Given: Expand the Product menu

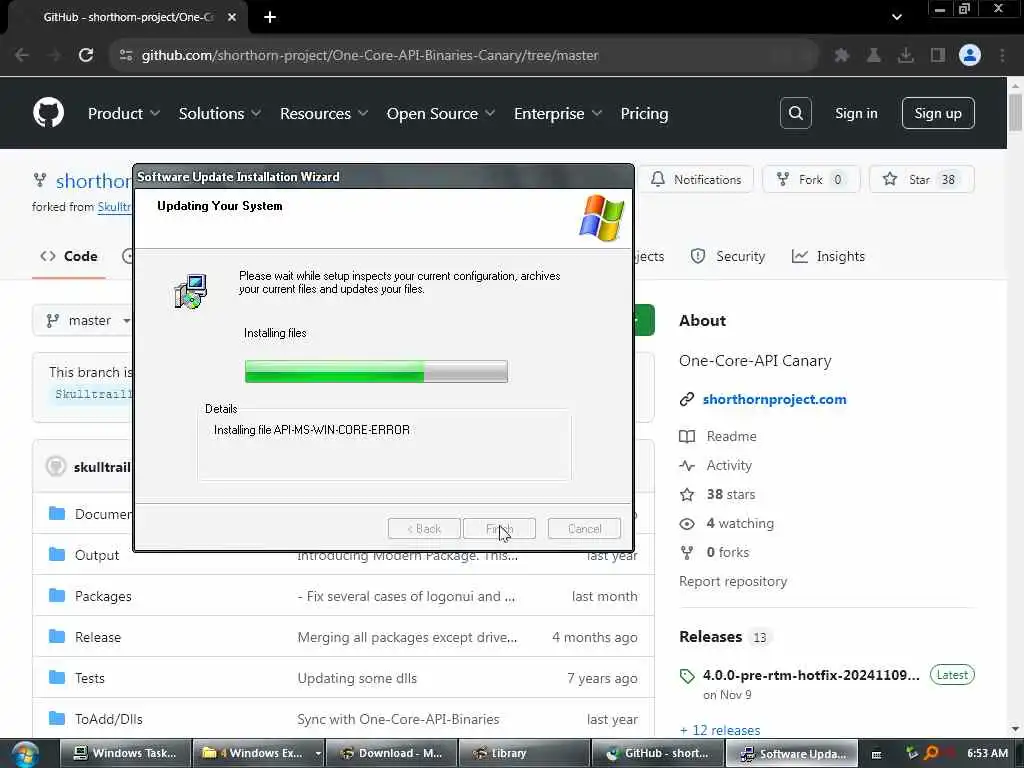Looking at the screenshot, I should (124, 113).
